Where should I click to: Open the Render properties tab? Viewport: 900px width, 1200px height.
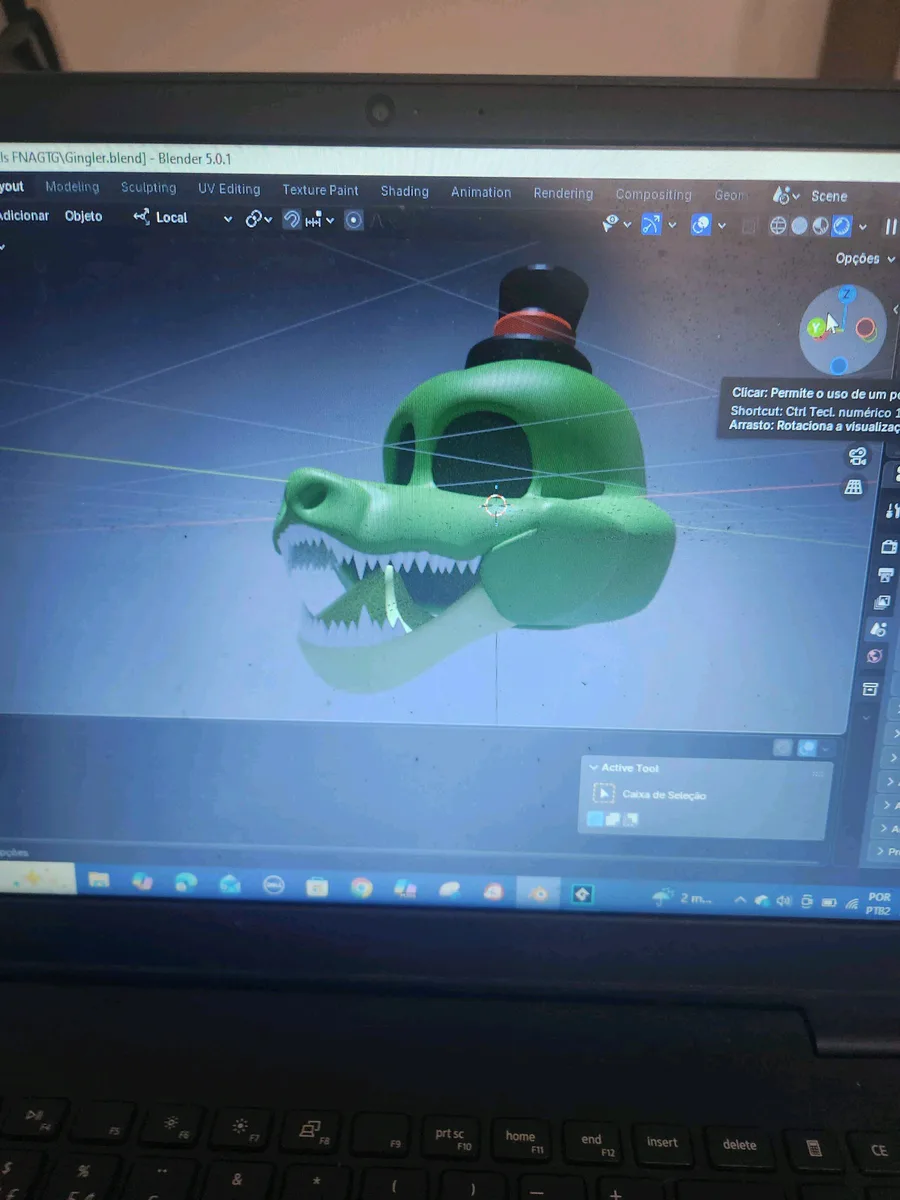(889, 547)
